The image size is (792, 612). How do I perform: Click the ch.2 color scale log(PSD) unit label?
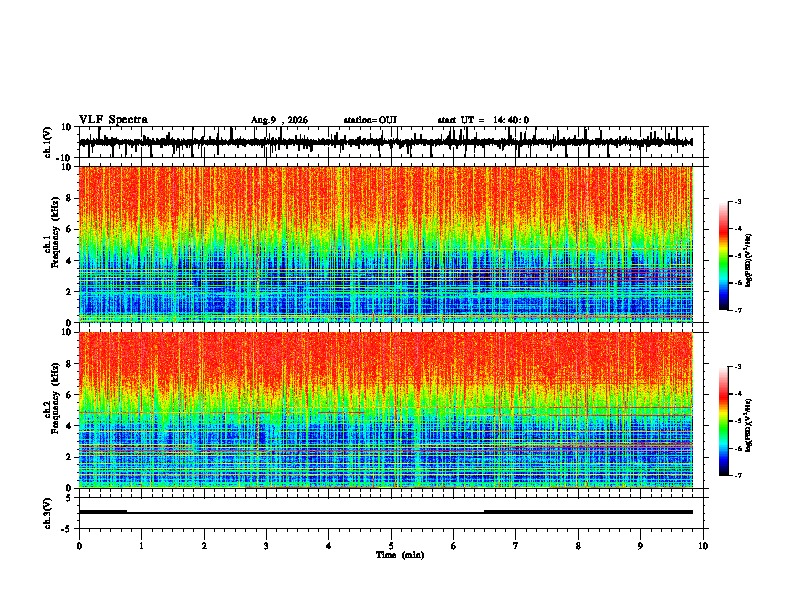749,425
